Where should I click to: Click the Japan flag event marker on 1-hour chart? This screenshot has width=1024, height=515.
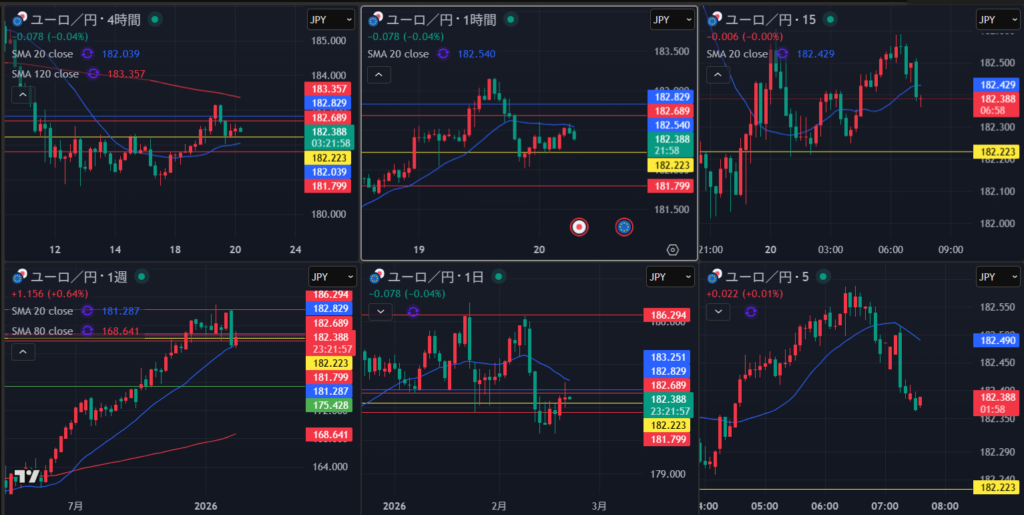[578, 227]
